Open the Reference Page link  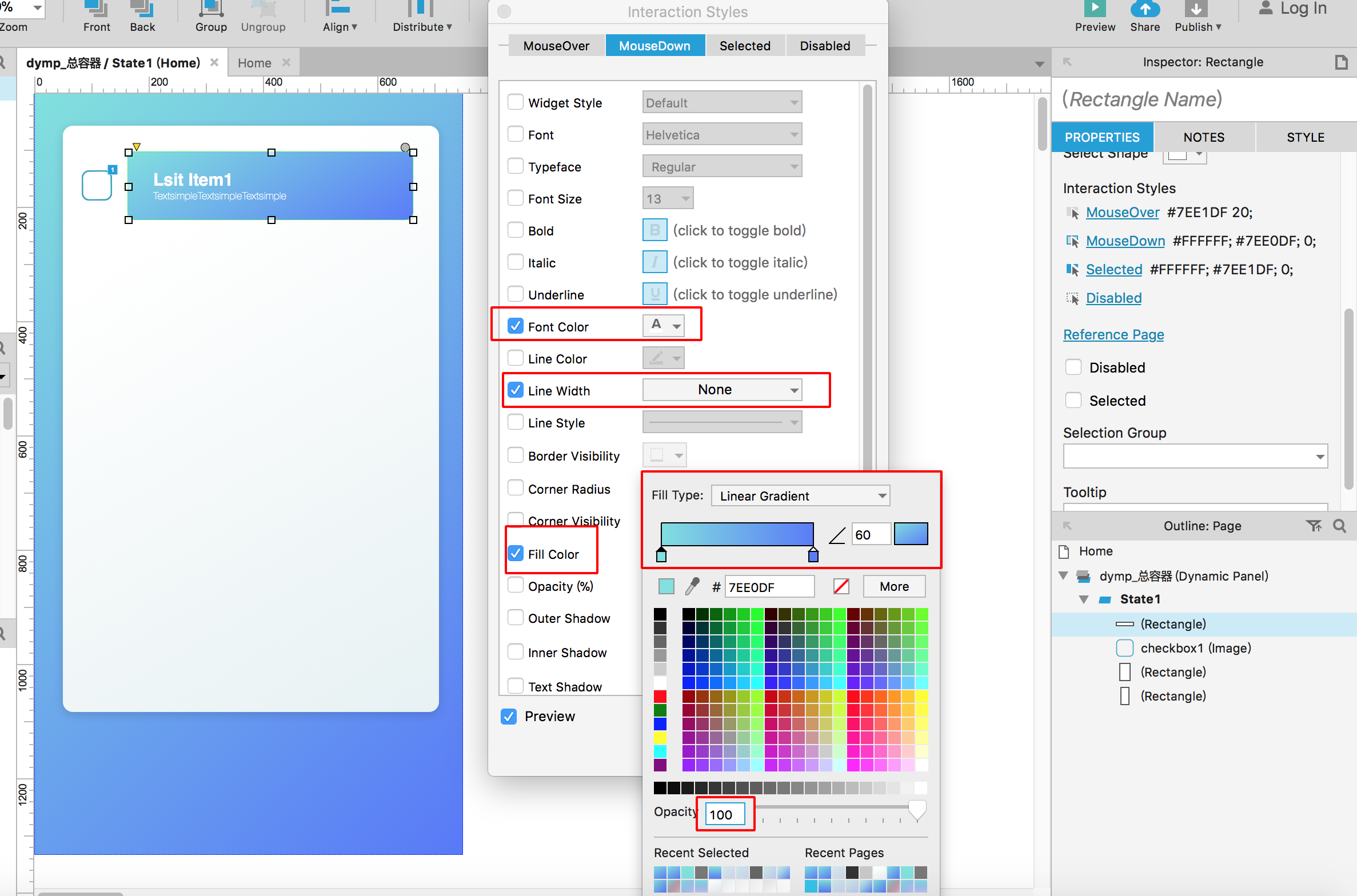tap(1113, 334)
